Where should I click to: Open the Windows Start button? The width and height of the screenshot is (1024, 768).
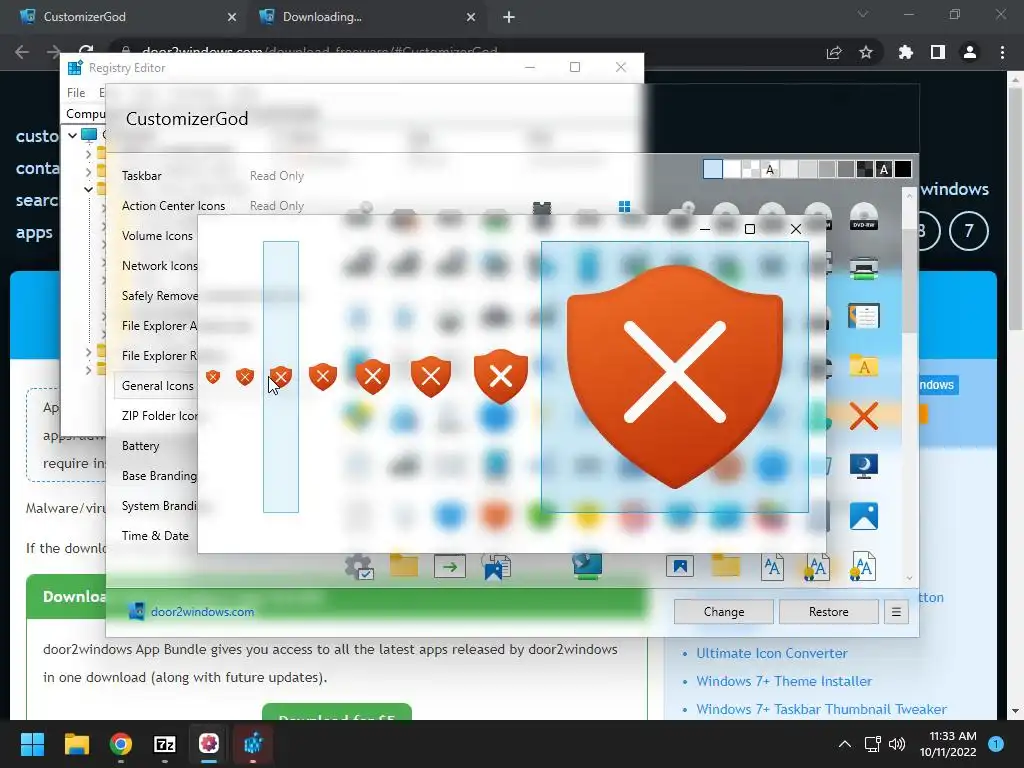[x=32, y=744]
